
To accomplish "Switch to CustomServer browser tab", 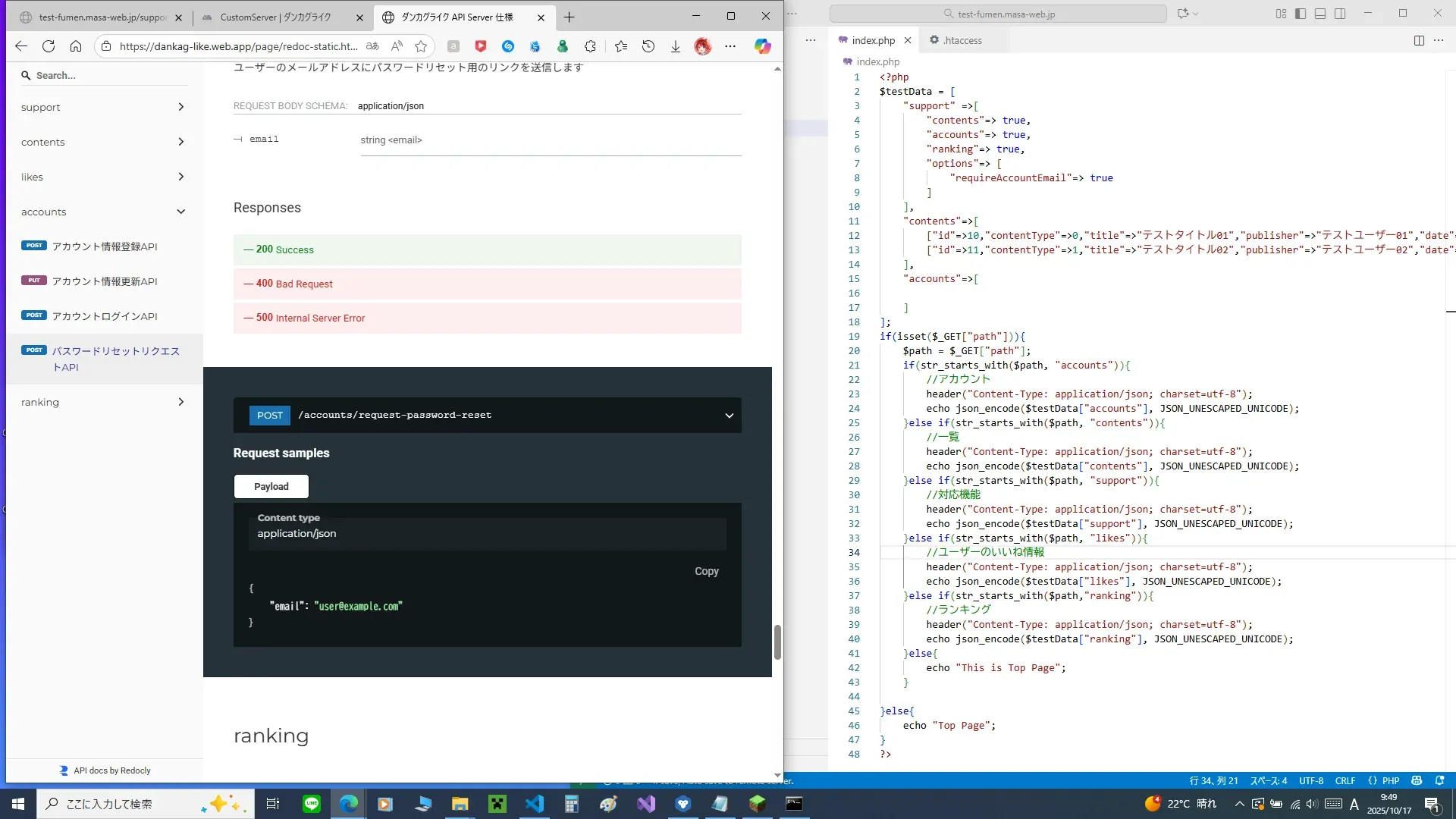I will pyautogui.click(x=276, y=17).
